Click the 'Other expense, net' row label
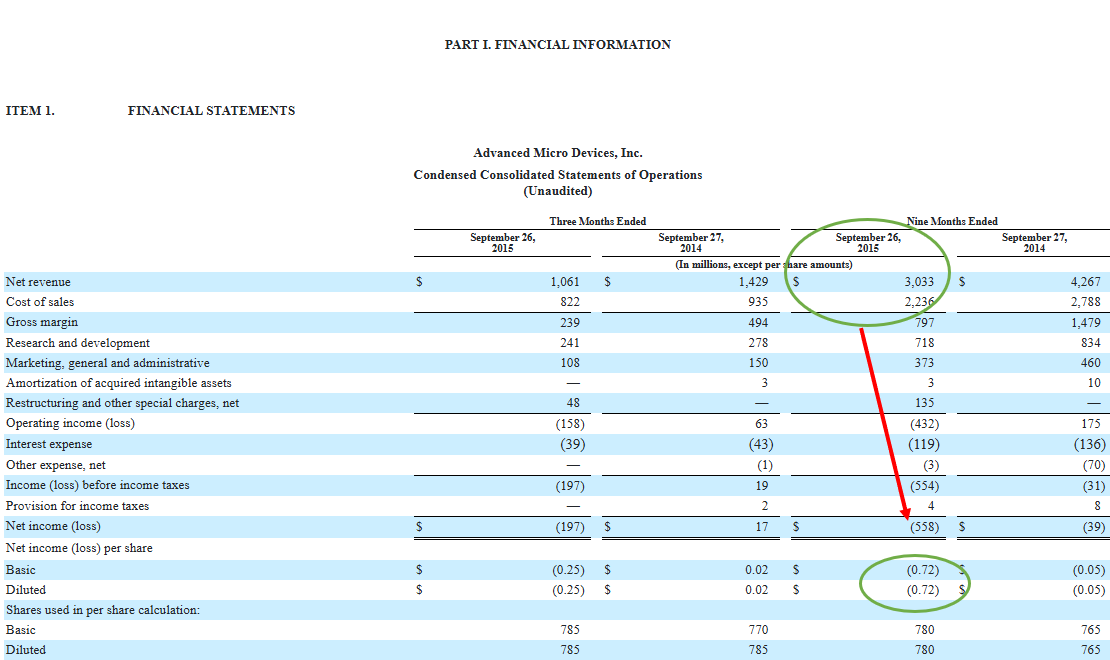 (56, 465)
